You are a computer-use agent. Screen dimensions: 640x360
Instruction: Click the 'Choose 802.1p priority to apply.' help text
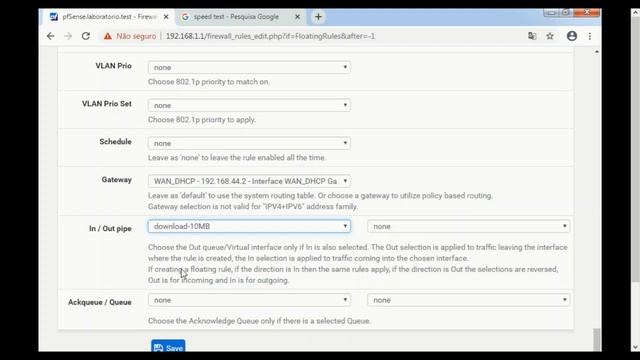coord(202,120)
